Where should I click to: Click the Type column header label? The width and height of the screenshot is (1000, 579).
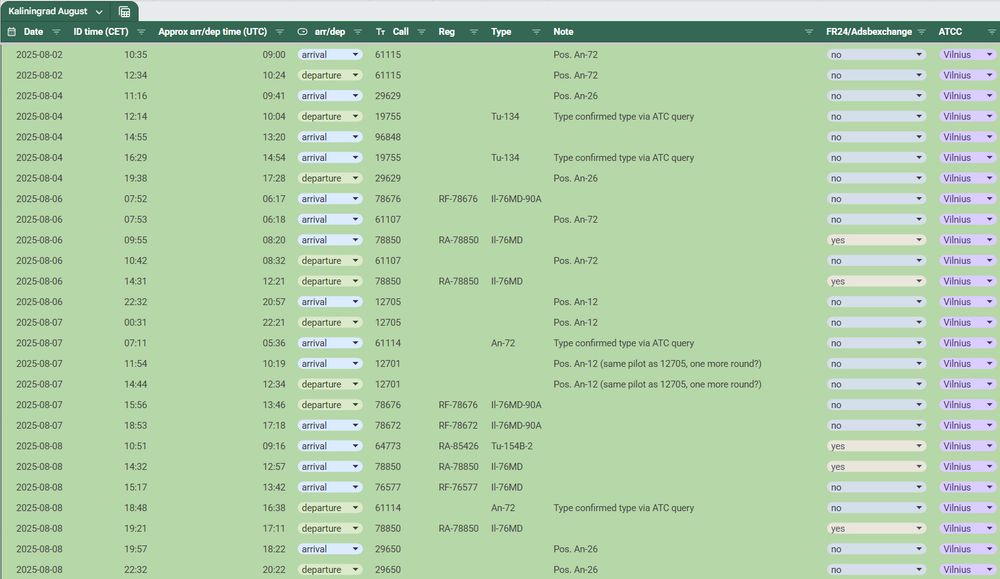click(x=501, y=32)
